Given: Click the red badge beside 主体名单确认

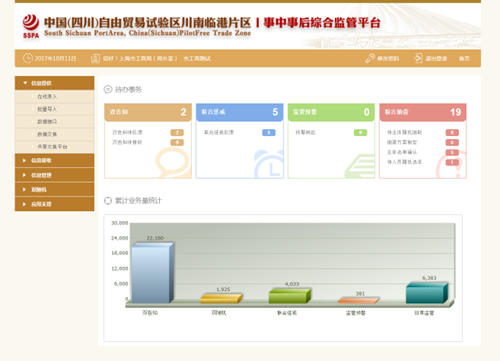Looking at the screenshot, I should click(x=452, y=153).
